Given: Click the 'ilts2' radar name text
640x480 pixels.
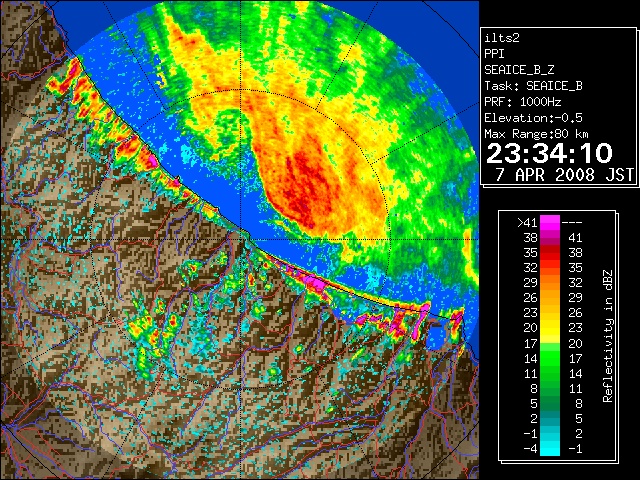Looking at the screenshot, I should click(x=502, y=38).
